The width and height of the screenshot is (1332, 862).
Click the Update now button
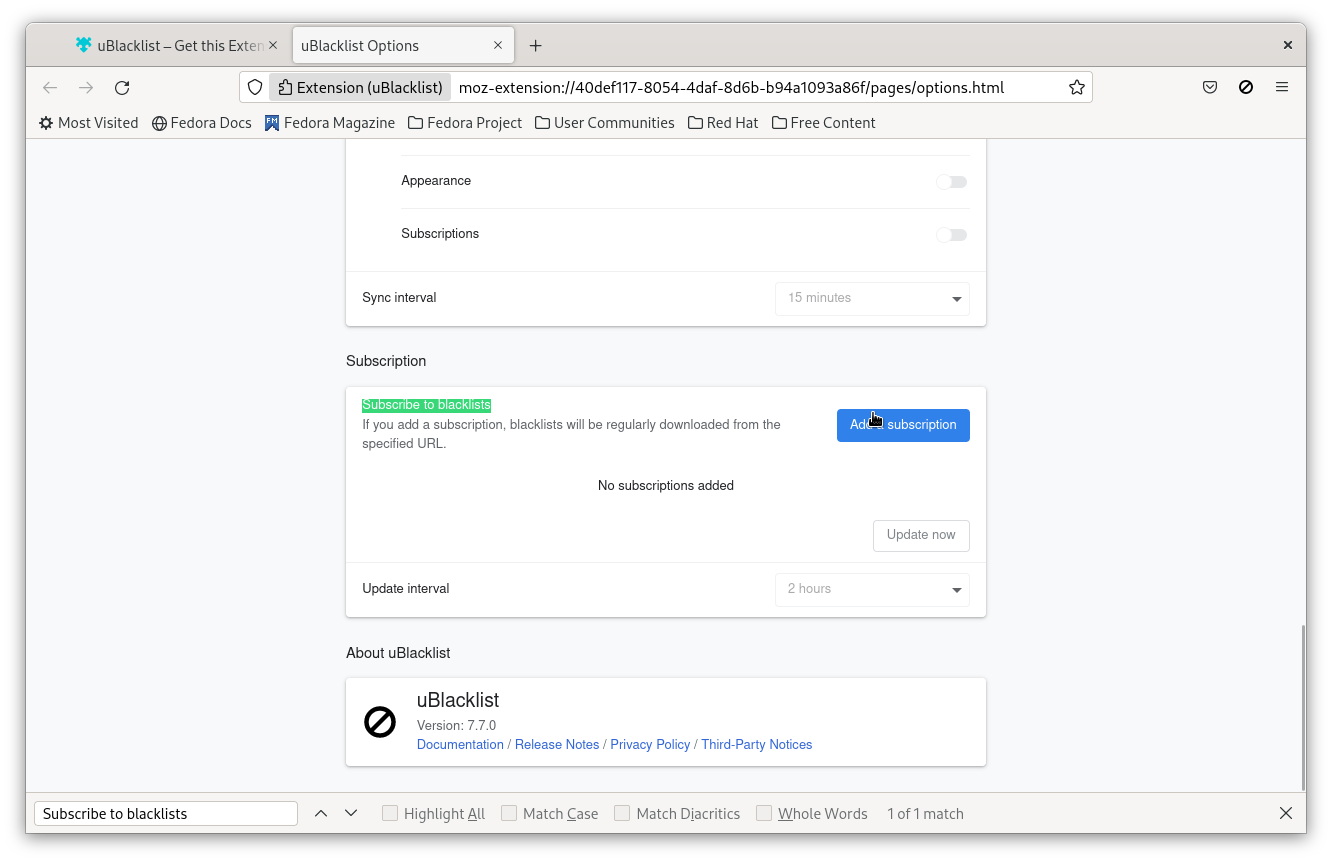pyautogui.click(x=921, y=535)
